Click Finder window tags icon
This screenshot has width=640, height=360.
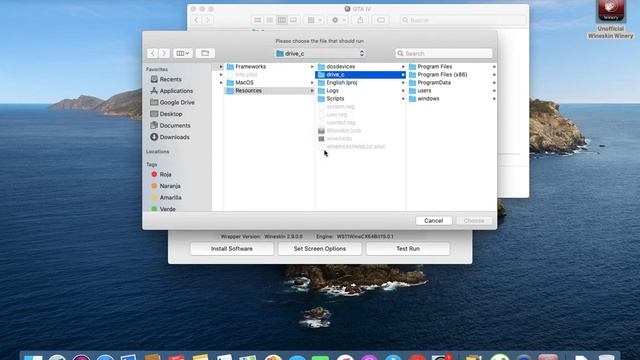click(x=380, y=20)
